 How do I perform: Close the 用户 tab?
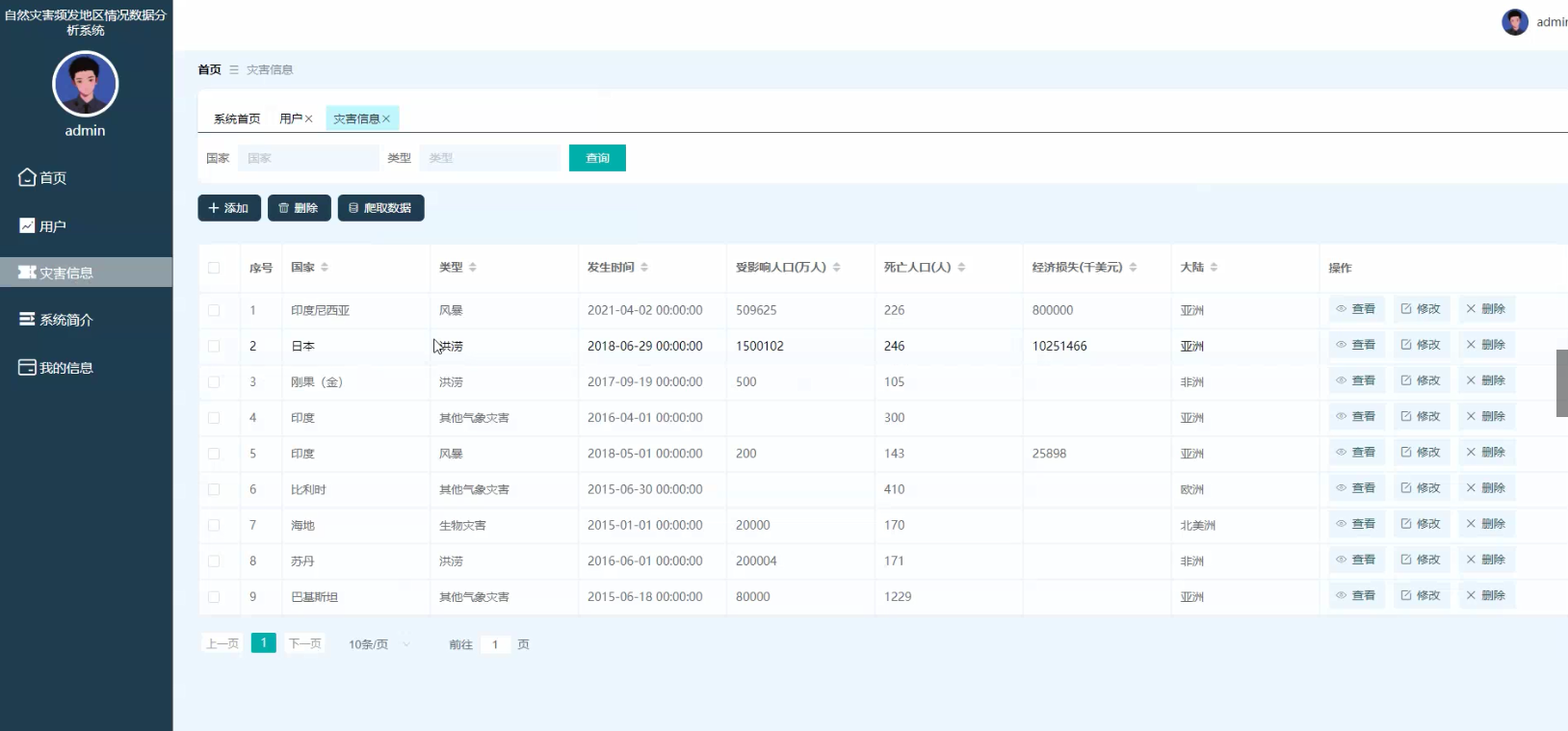(308, 118)
